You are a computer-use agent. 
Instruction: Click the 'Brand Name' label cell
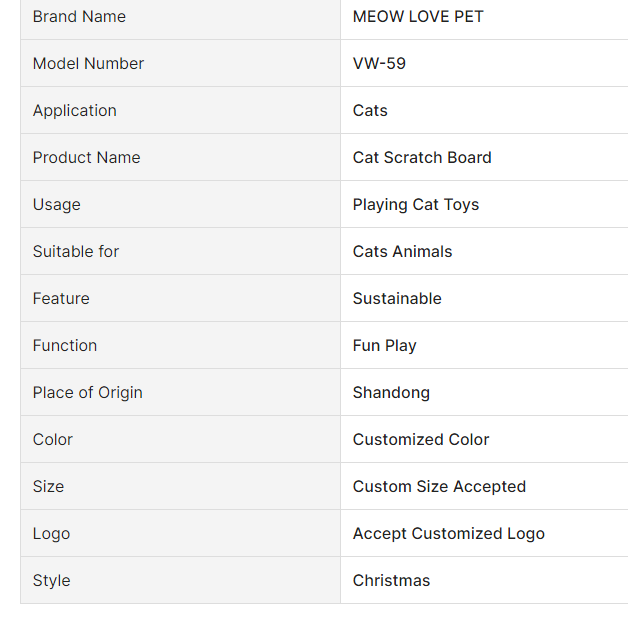(79, 16)
